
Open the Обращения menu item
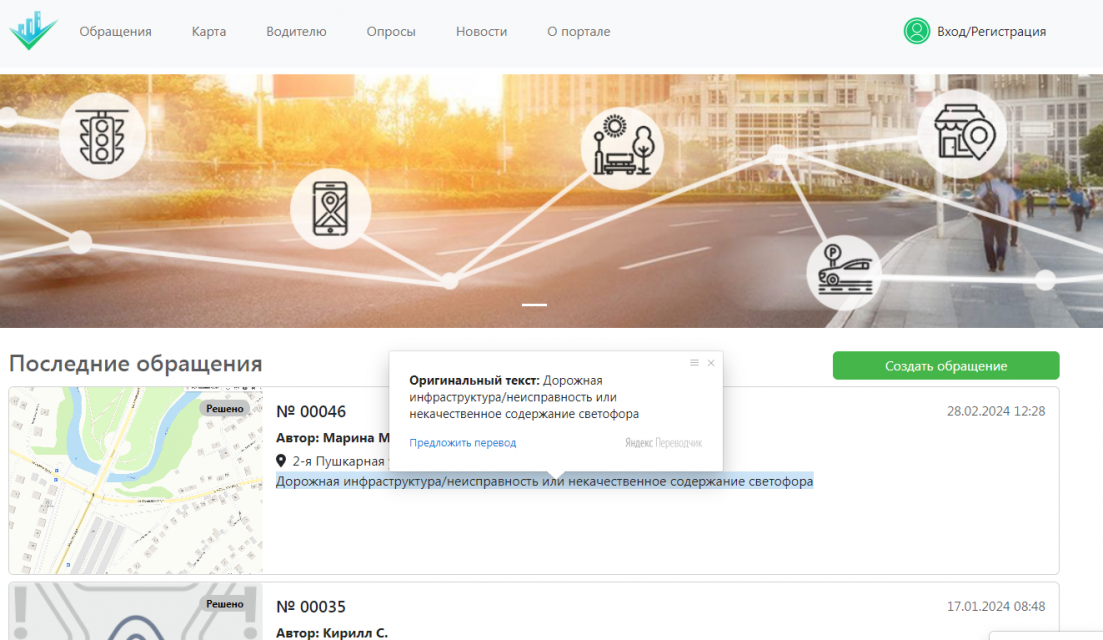[115, 31]
